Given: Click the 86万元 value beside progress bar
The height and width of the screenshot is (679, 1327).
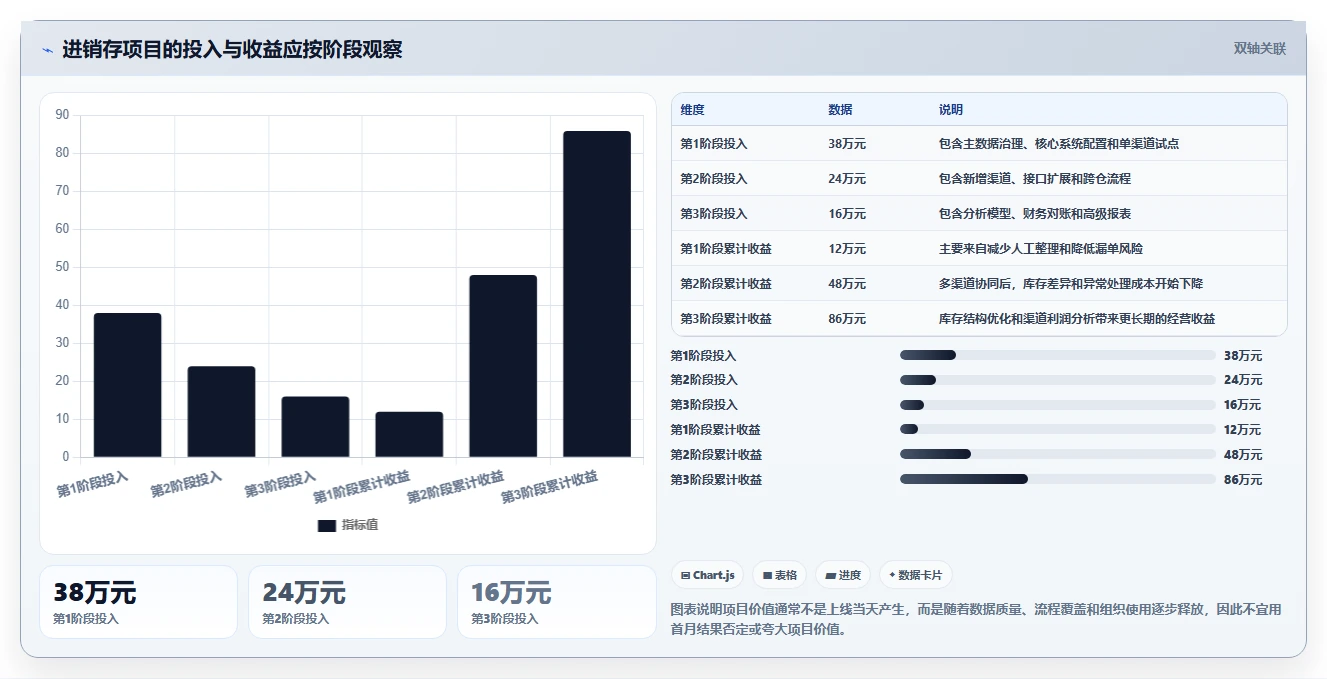Looking at the screenshot, I should tap(1243, 480).
